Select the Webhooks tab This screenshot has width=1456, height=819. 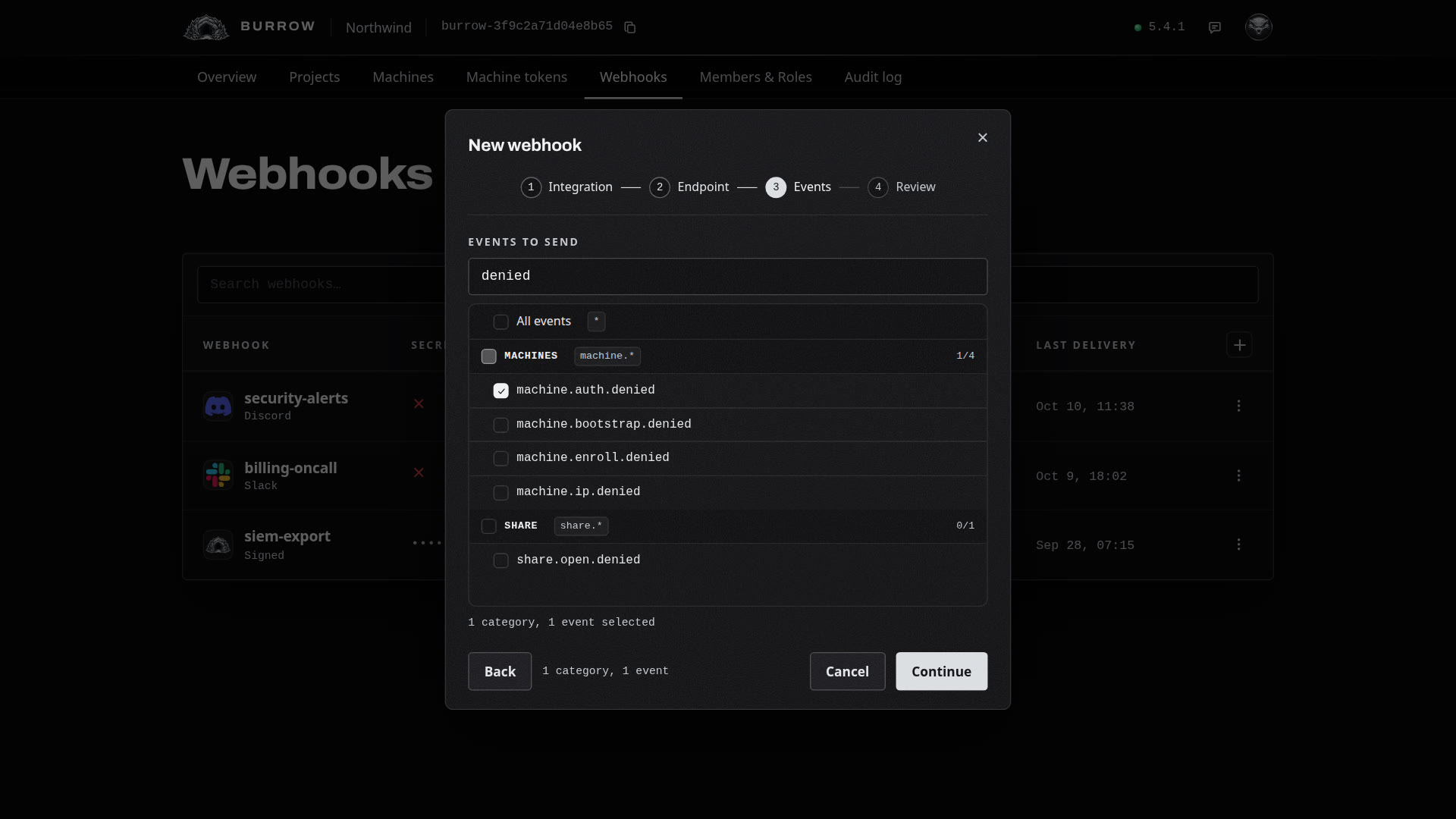[633, 77]
